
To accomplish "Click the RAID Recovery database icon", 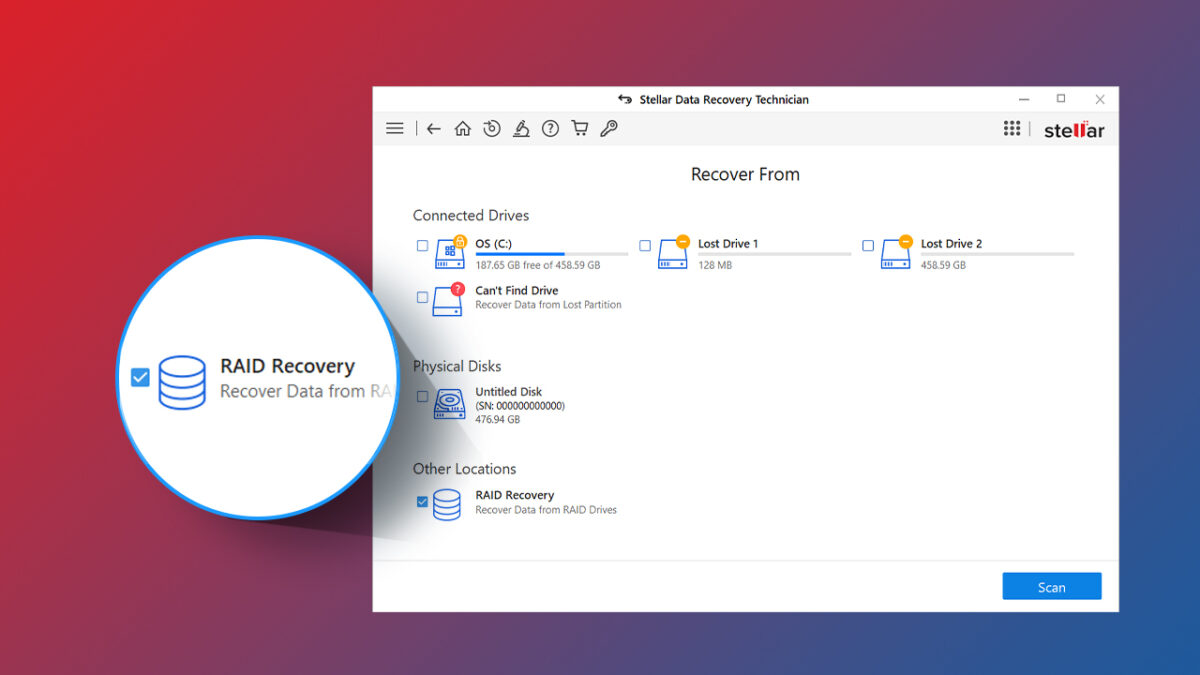I will click(447, 504).
